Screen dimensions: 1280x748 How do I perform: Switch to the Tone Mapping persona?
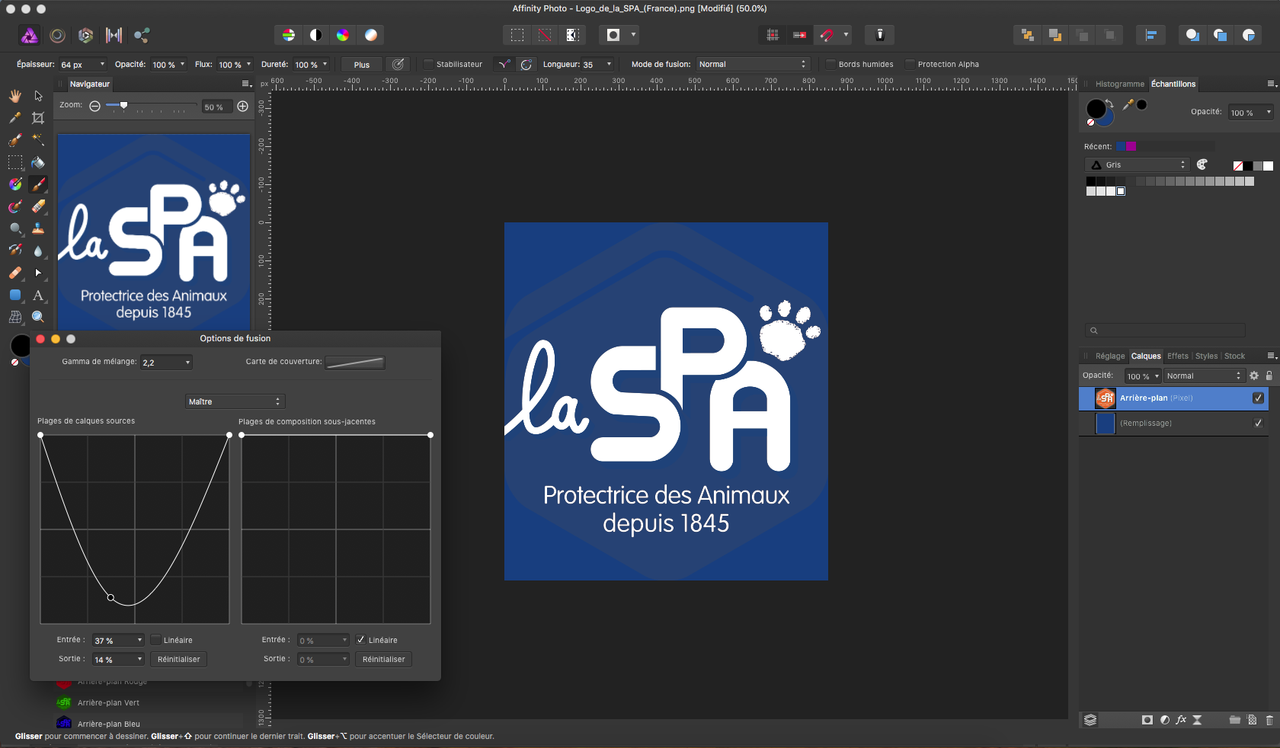click(114, 35)
